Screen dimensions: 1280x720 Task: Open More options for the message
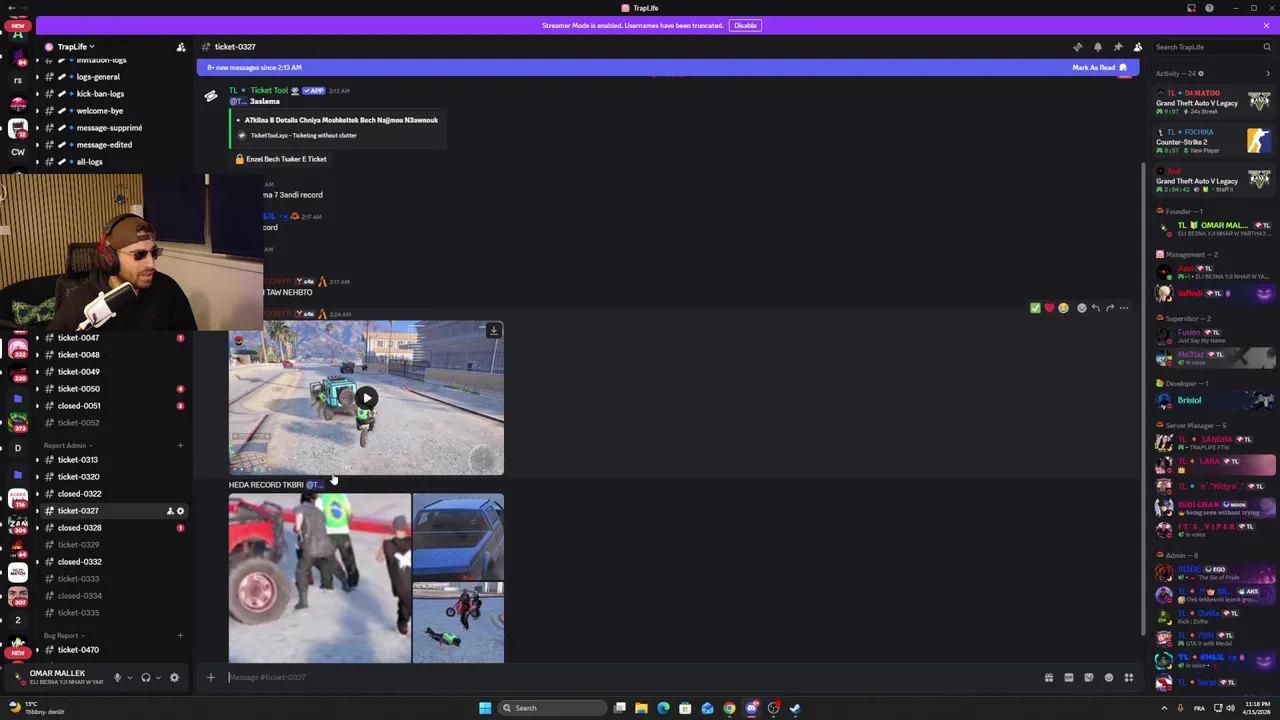(1124, 308)
